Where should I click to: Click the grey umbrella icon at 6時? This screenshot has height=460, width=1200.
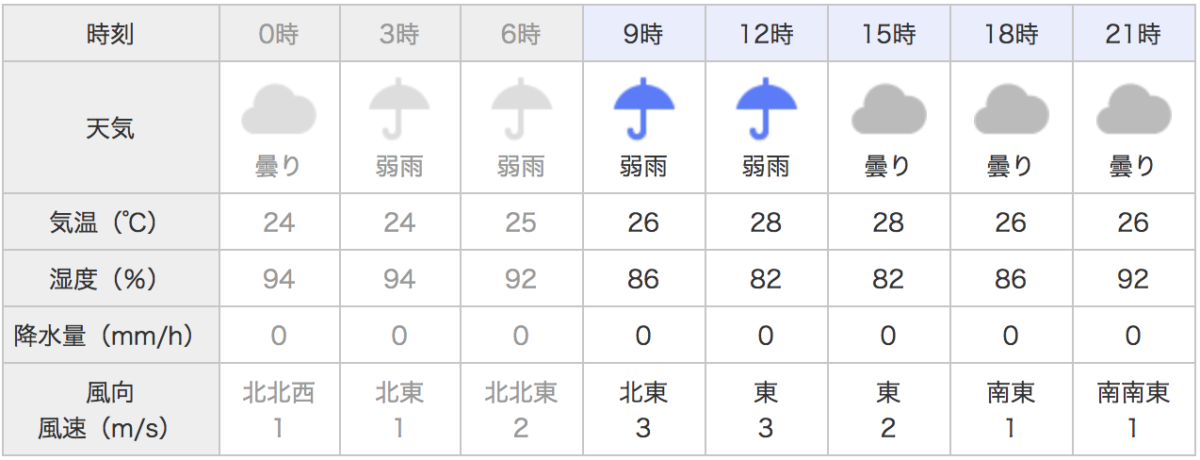click(522, 109)
